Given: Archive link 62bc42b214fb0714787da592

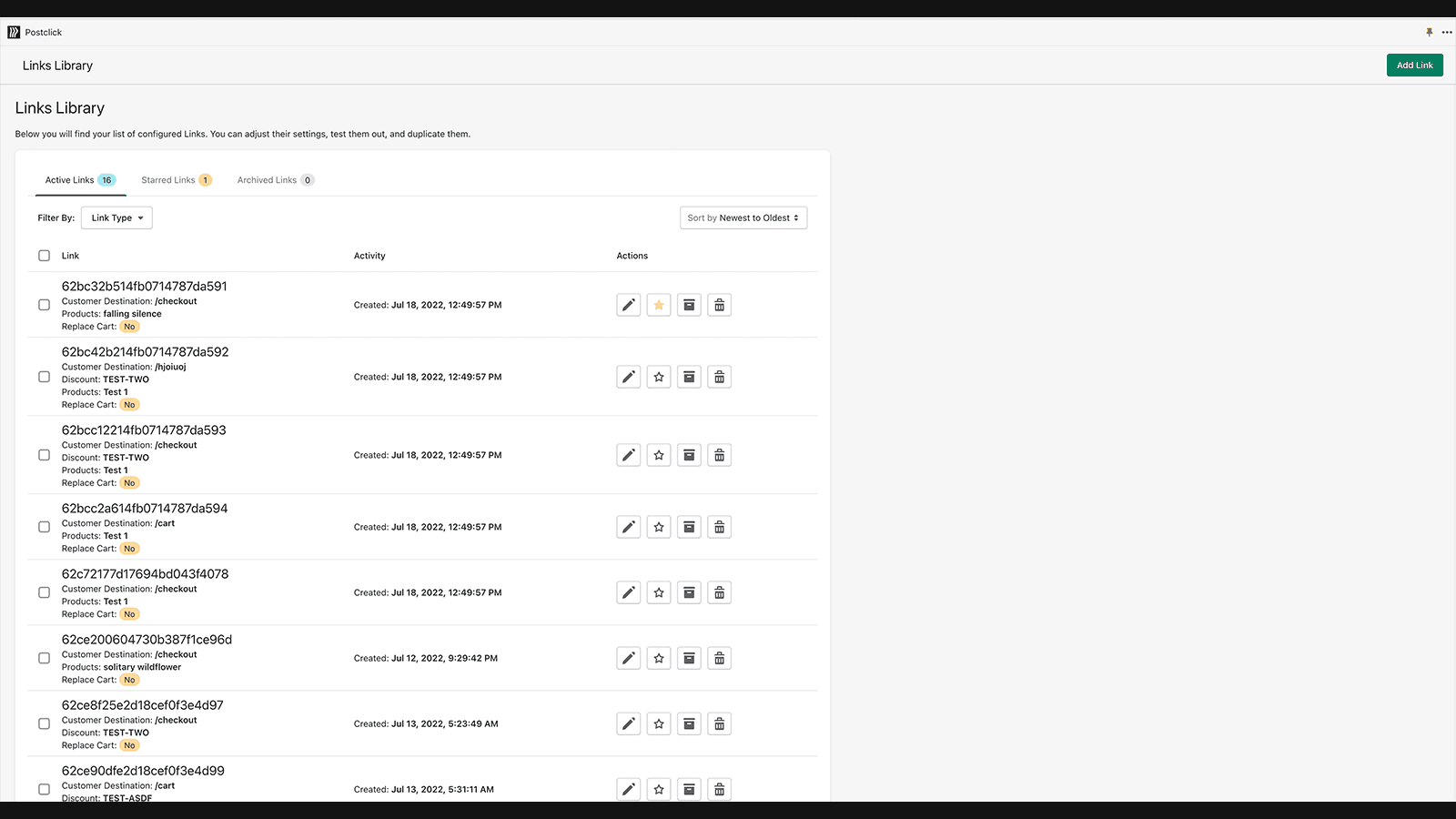Looking at the screenshot, I should 689,377.
